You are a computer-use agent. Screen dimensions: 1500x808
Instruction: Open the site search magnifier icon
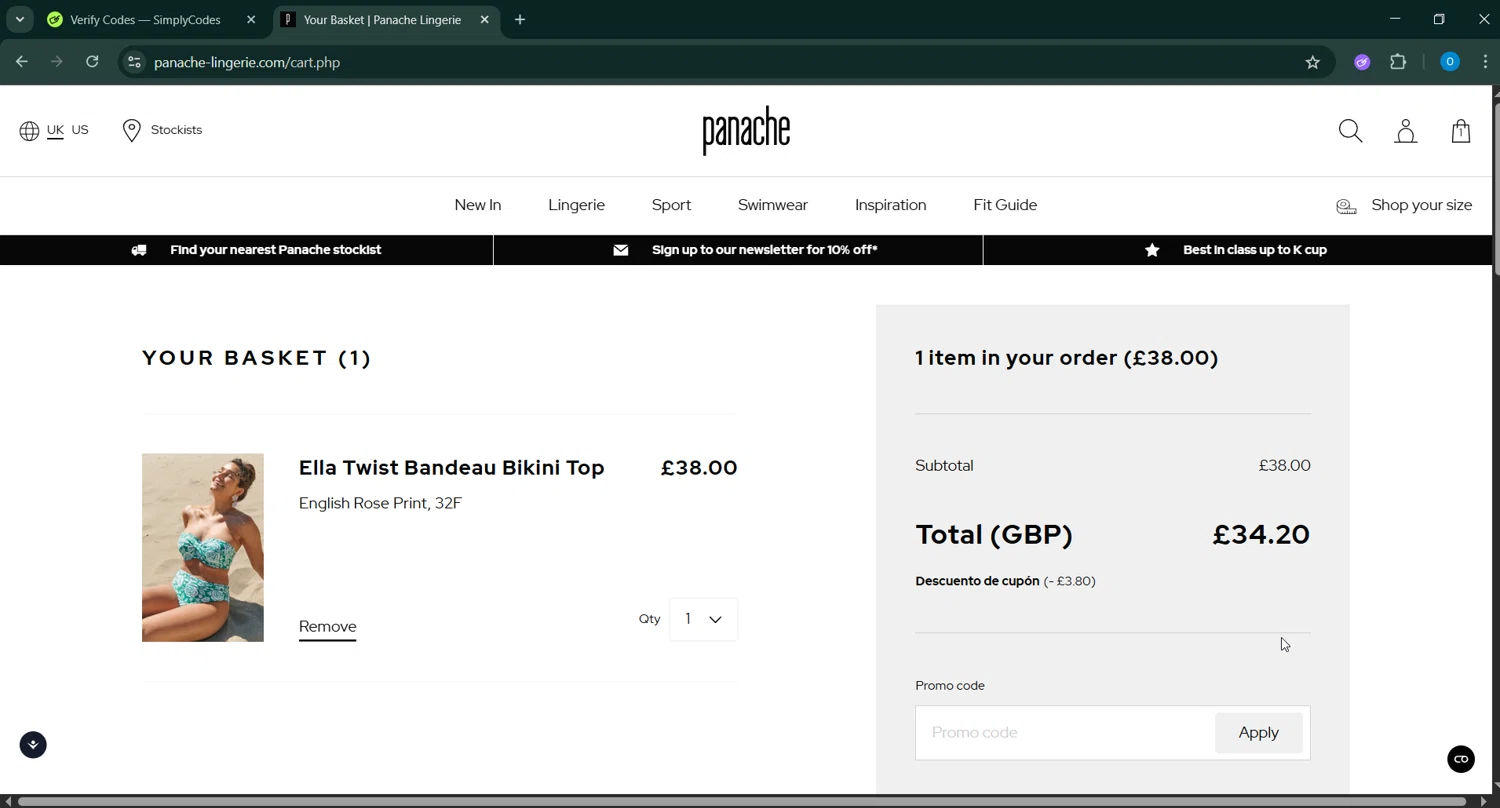pyautogui.click(x=1350, y=131)
